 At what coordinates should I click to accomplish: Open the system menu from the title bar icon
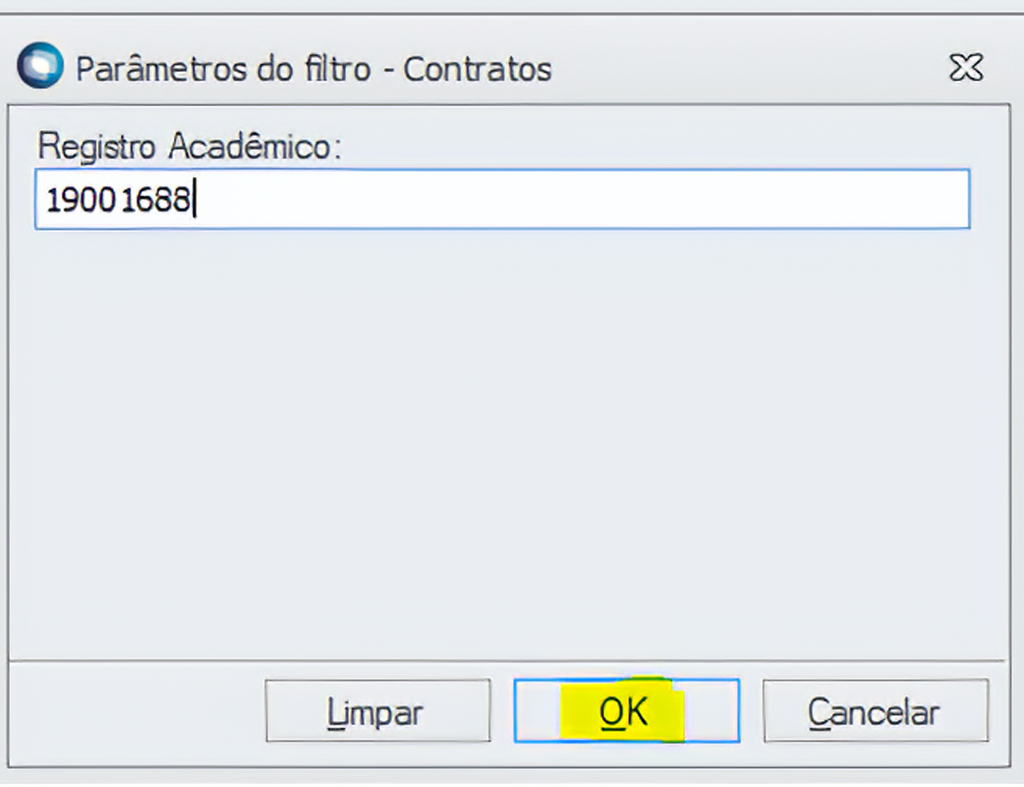point(40,68)
